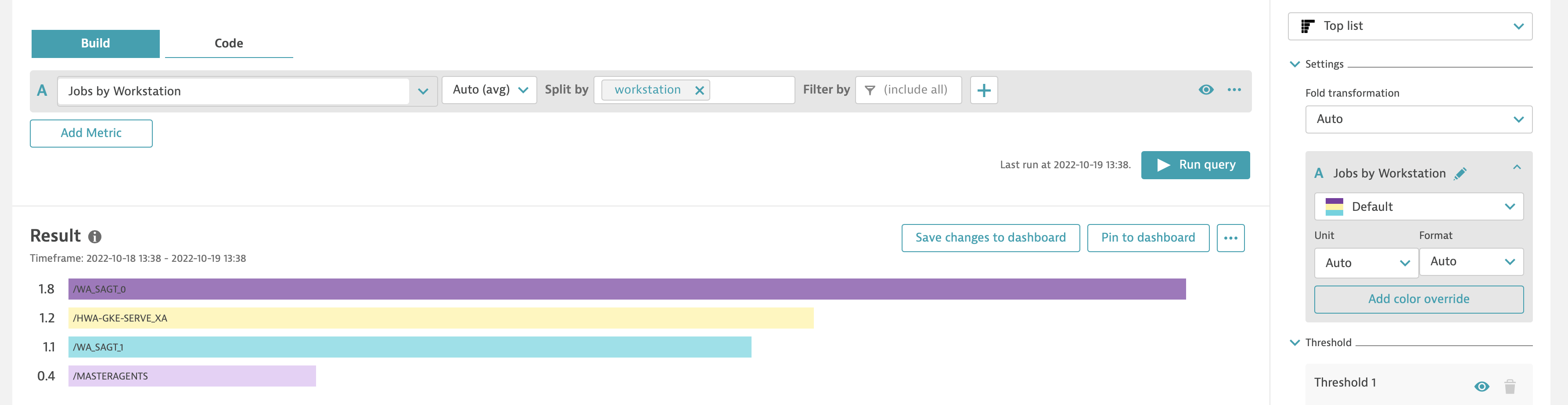This screenshot has height=405, width=1568.
Task: Open the result actions ellipsis menu
Action: [x=1230, y=238]
